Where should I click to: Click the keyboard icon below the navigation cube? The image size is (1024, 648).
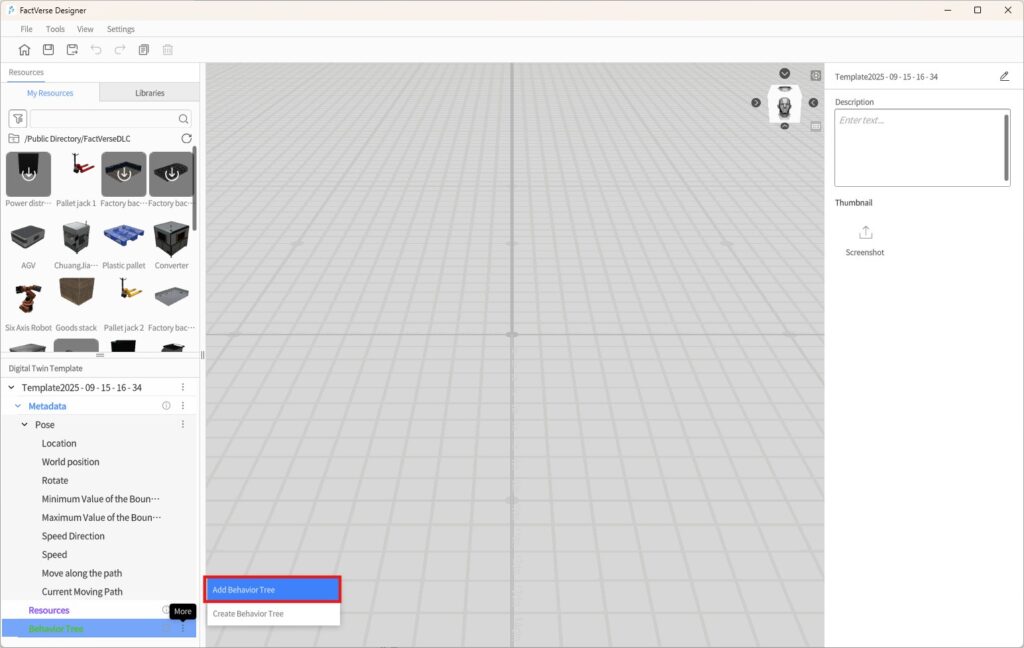(x=816, y=126)
